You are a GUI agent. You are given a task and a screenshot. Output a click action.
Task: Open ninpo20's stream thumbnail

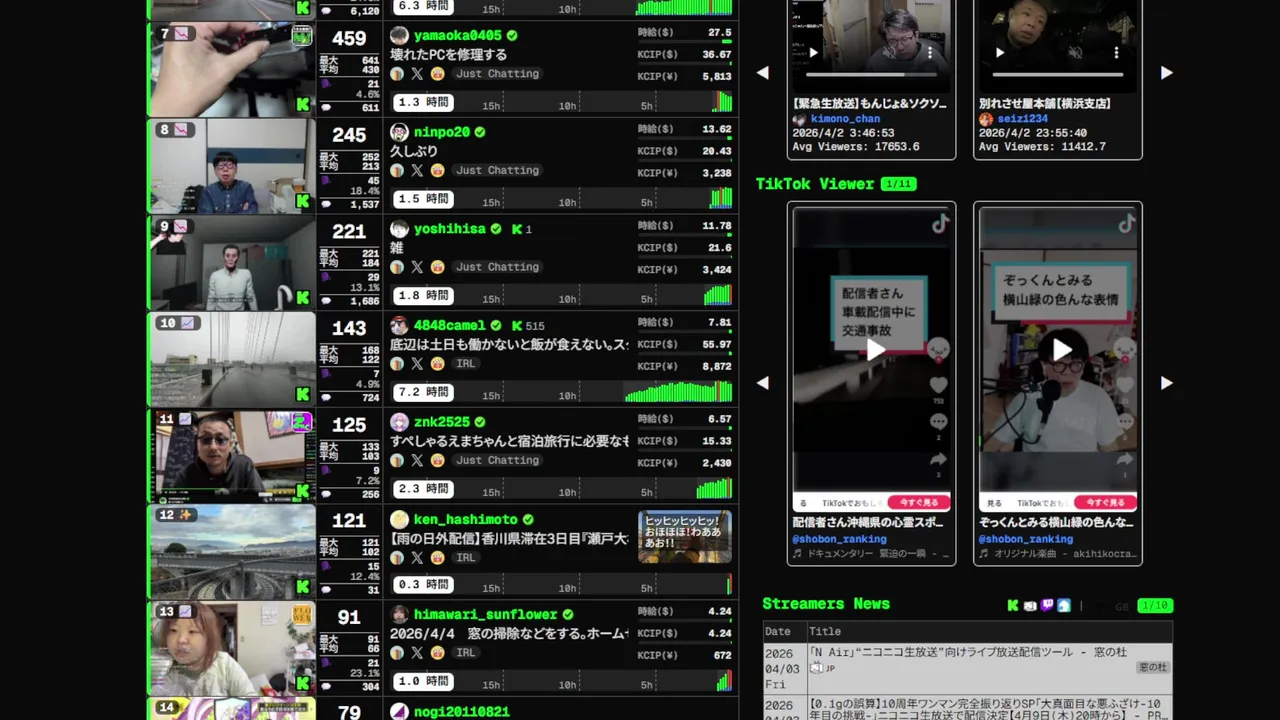(x=232, y=166)
